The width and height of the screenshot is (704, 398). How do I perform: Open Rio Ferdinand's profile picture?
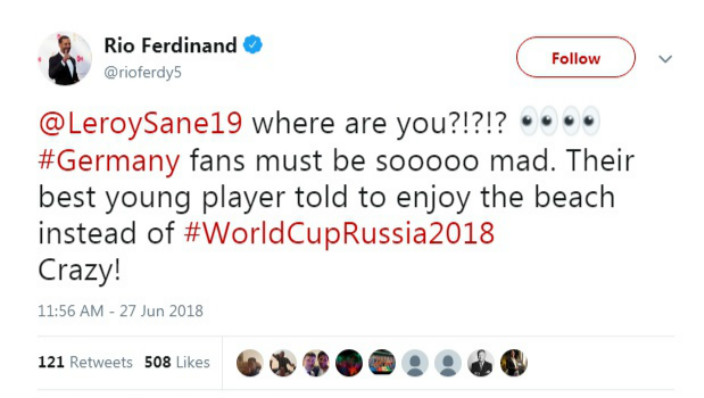click(x=65, y=58)
